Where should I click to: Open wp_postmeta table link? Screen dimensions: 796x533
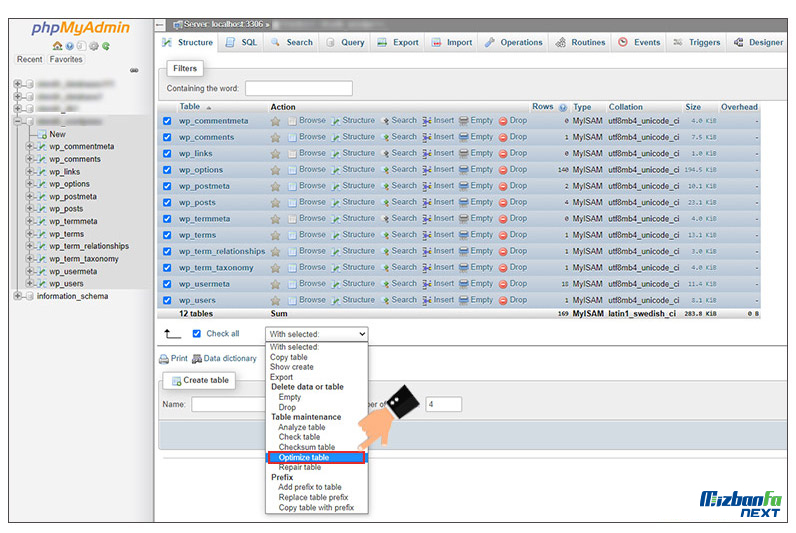tap(204, 186)
